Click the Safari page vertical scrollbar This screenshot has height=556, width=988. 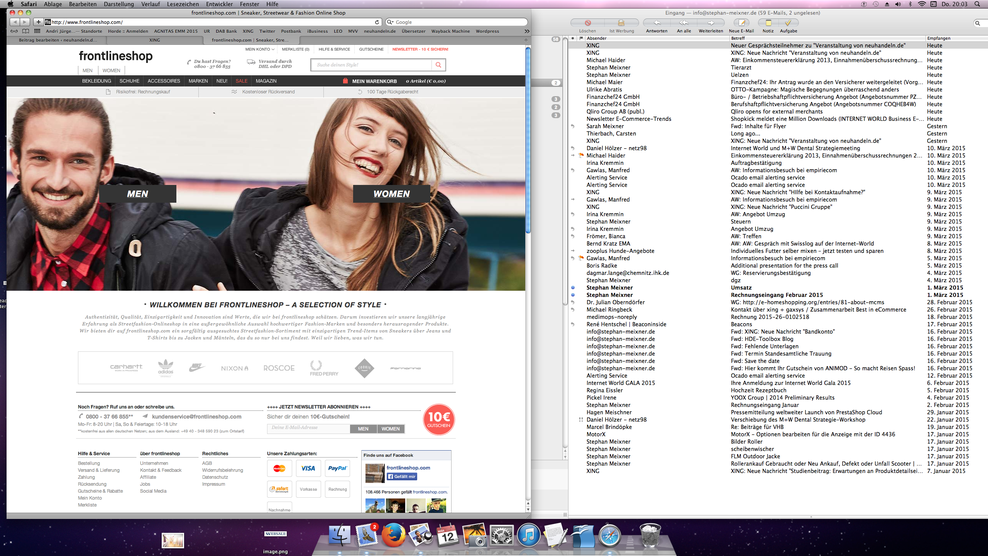[528, 142]
